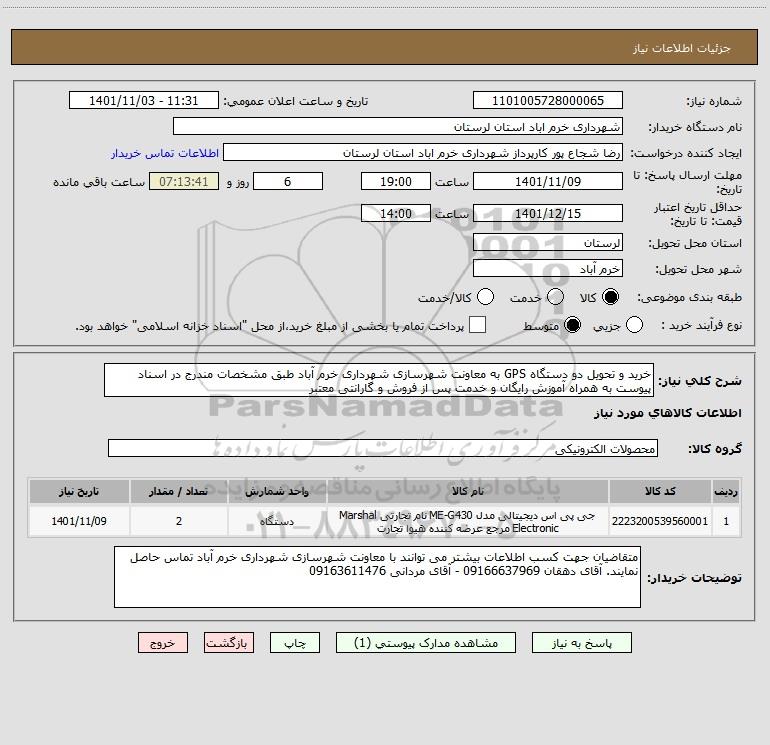Click the نام کالا column header
Screen dimensions: 770x745
coord(468,491)
